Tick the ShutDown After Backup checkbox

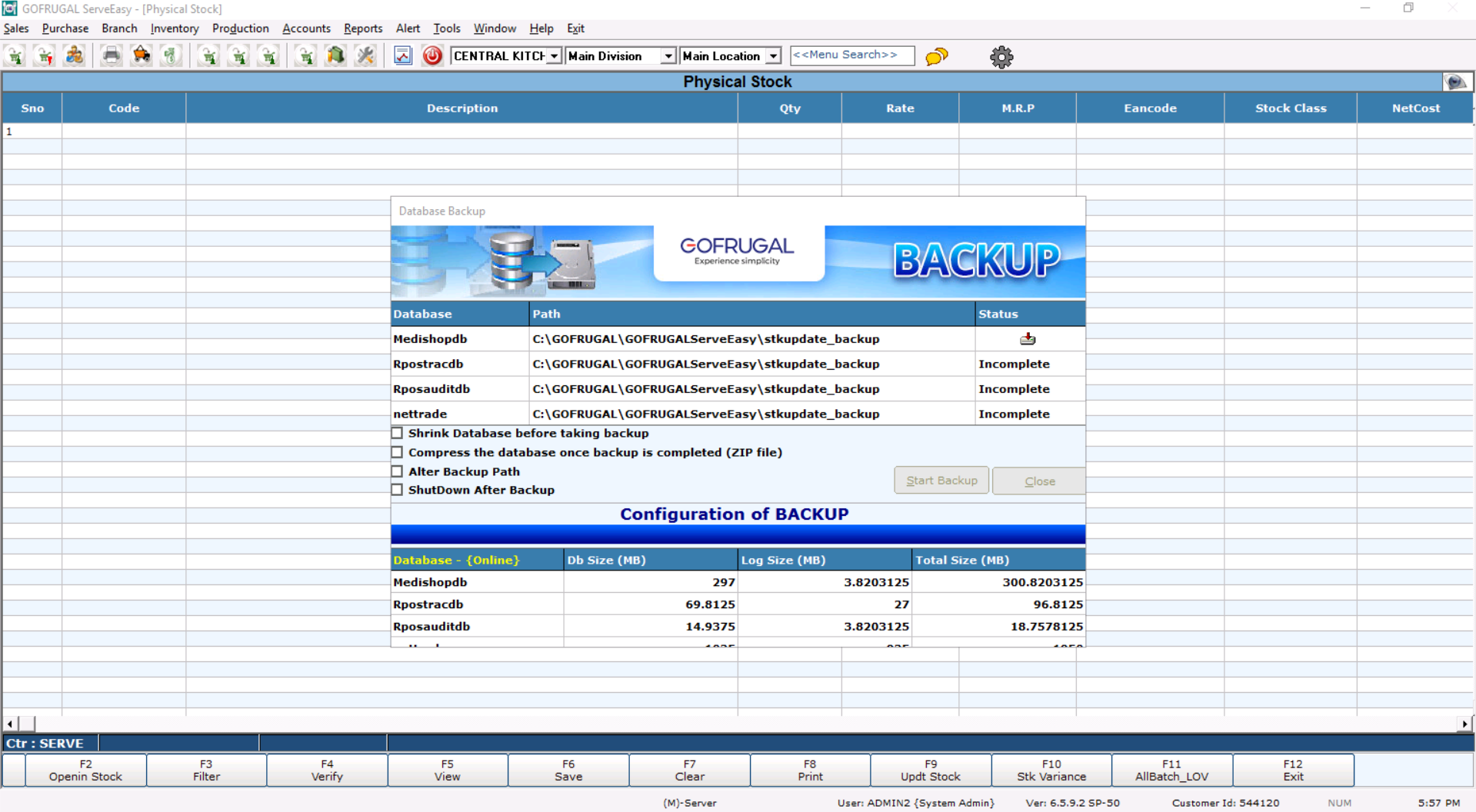(398, 491)
